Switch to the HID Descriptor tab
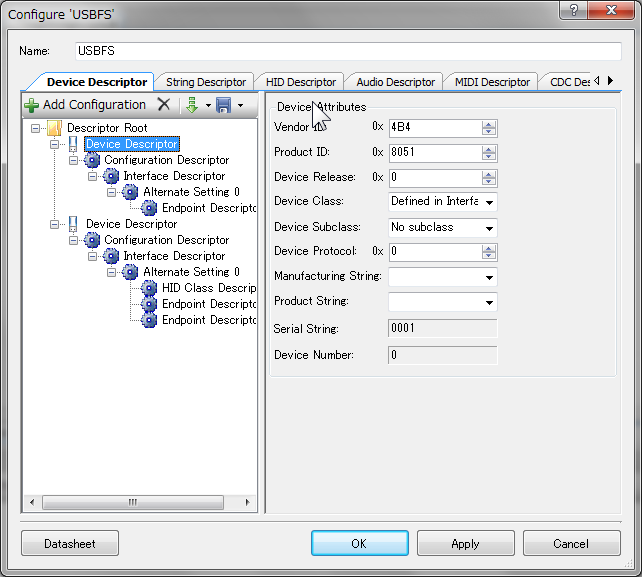The width and height of the screenshot is (642, 577). (301, 82)
